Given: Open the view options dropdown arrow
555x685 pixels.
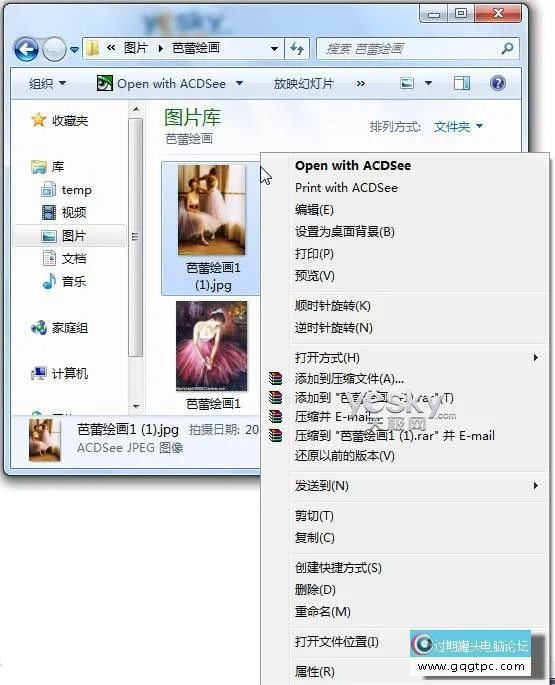Looking at the screenshot, I should [428, 83].
